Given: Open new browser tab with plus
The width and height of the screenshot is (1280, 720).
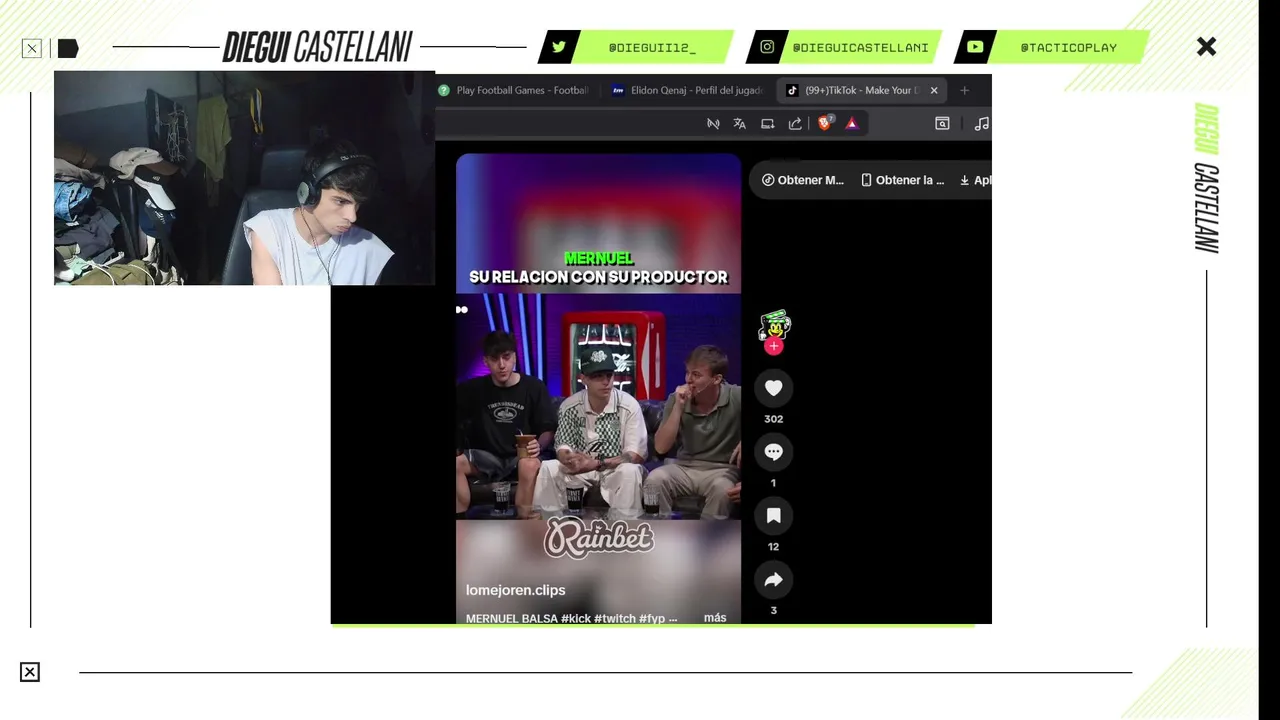Looking at the screenshot, I should coord(964,90).
